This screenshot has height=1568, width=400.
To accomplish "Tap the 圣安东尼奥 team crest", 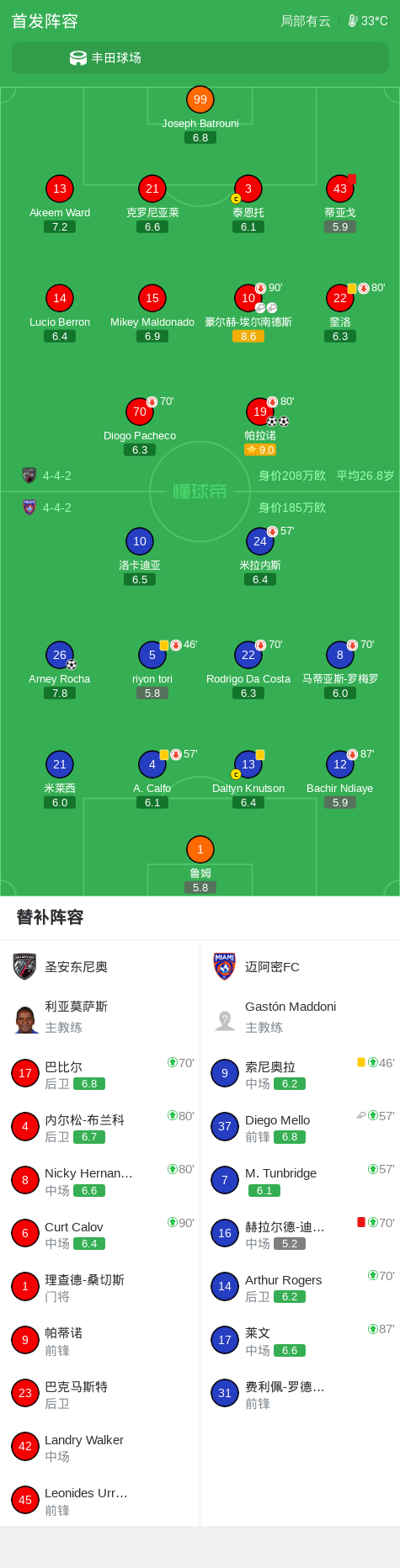I will tap(24, 966).
